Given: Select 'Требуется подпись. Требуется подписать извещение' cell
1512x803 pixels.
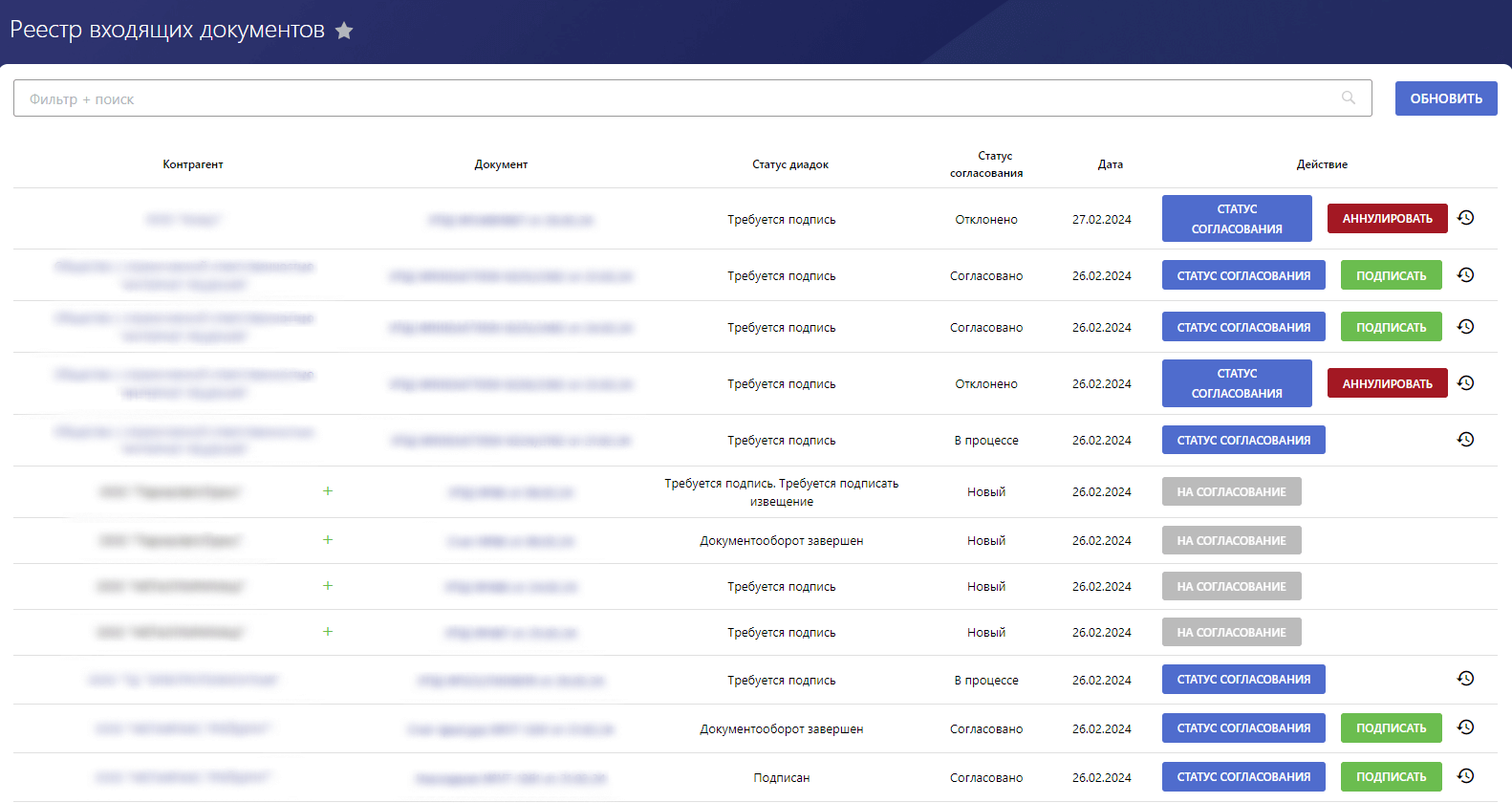Looking at the screenshot, I should tap(782, 492).
